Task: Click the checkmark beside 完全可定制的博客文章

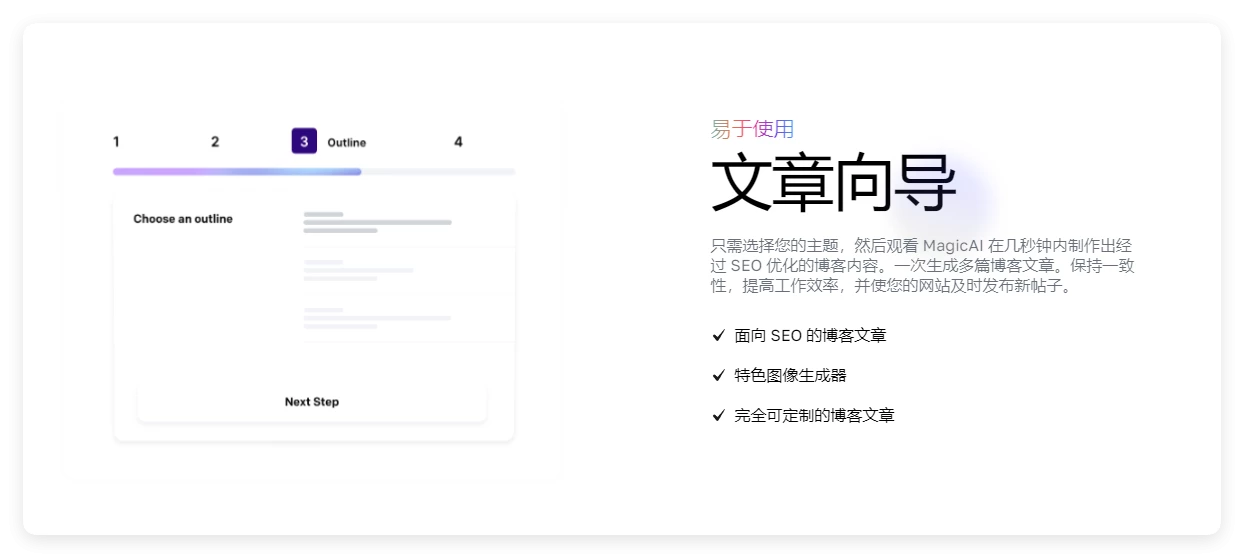Action: click(717, 416)
